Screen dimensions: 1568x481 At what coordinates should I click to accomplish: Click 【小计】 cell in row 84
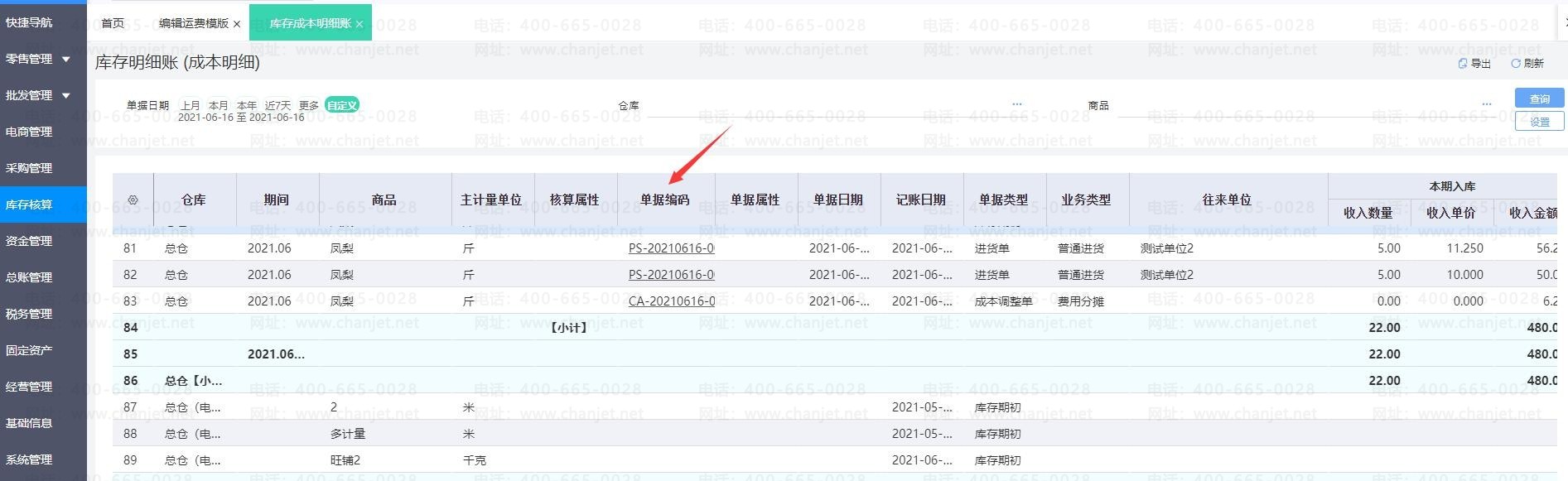tap(568, 328)
